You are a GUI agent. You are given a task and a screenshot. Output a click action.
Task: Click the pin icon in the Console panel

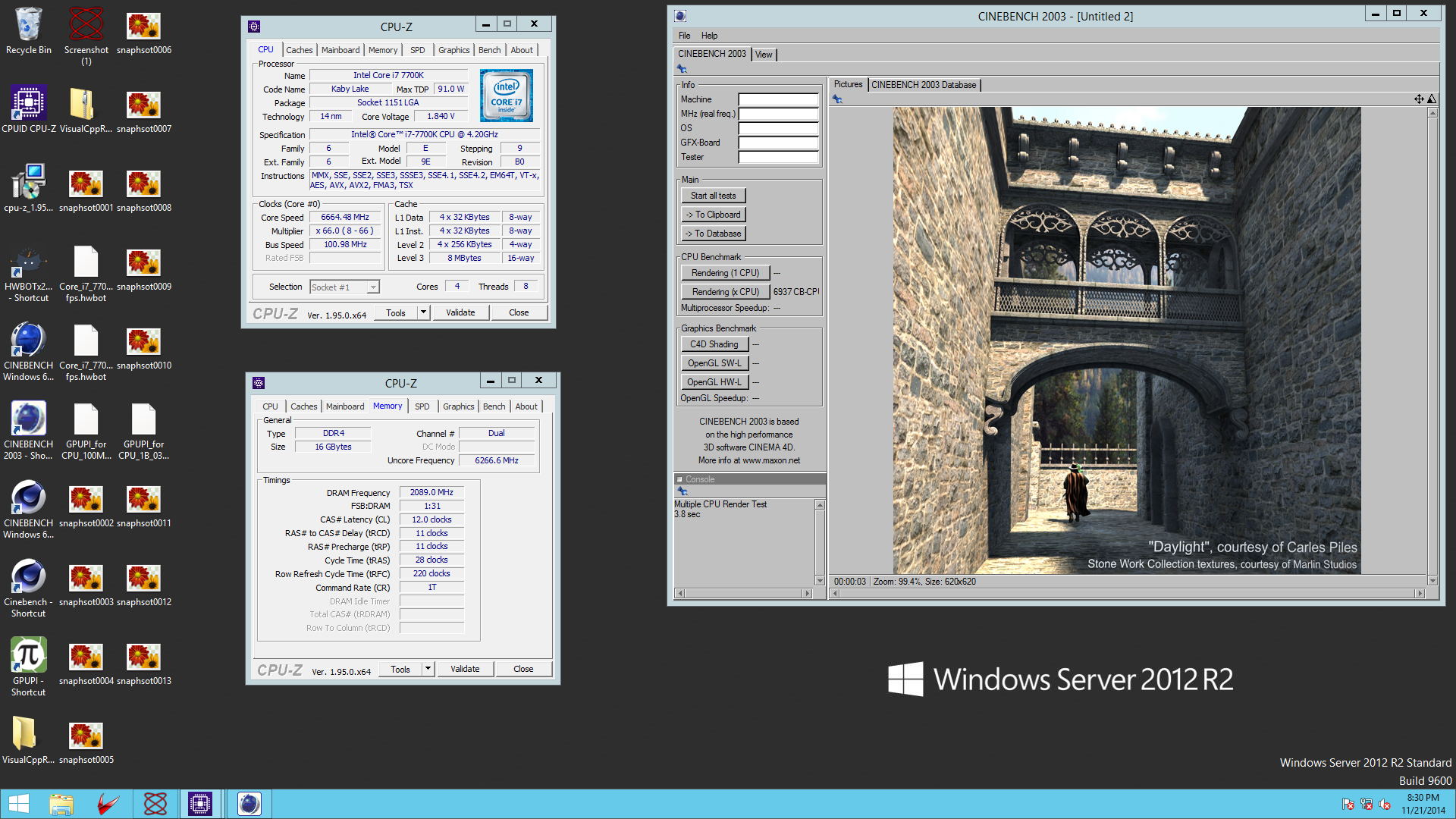[x=682, y=491]
